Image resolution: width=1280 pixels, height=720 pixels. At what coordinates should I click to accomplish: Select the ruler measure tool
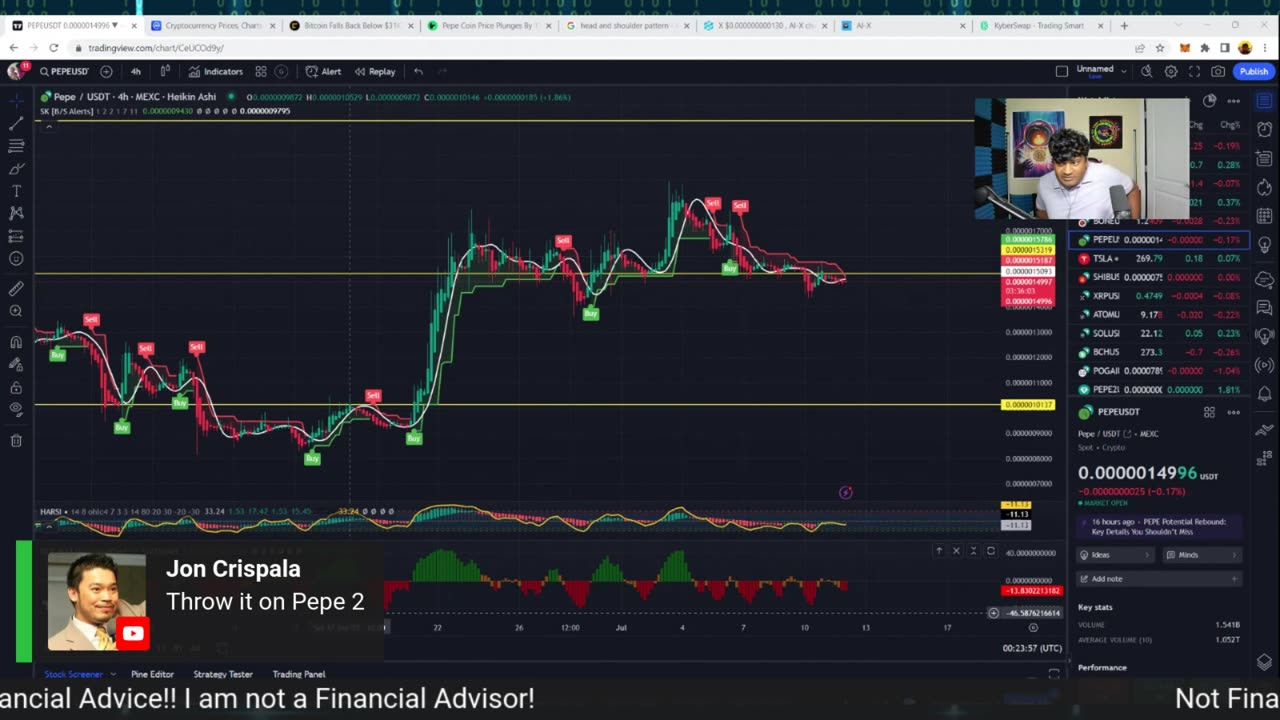point(16,289)
